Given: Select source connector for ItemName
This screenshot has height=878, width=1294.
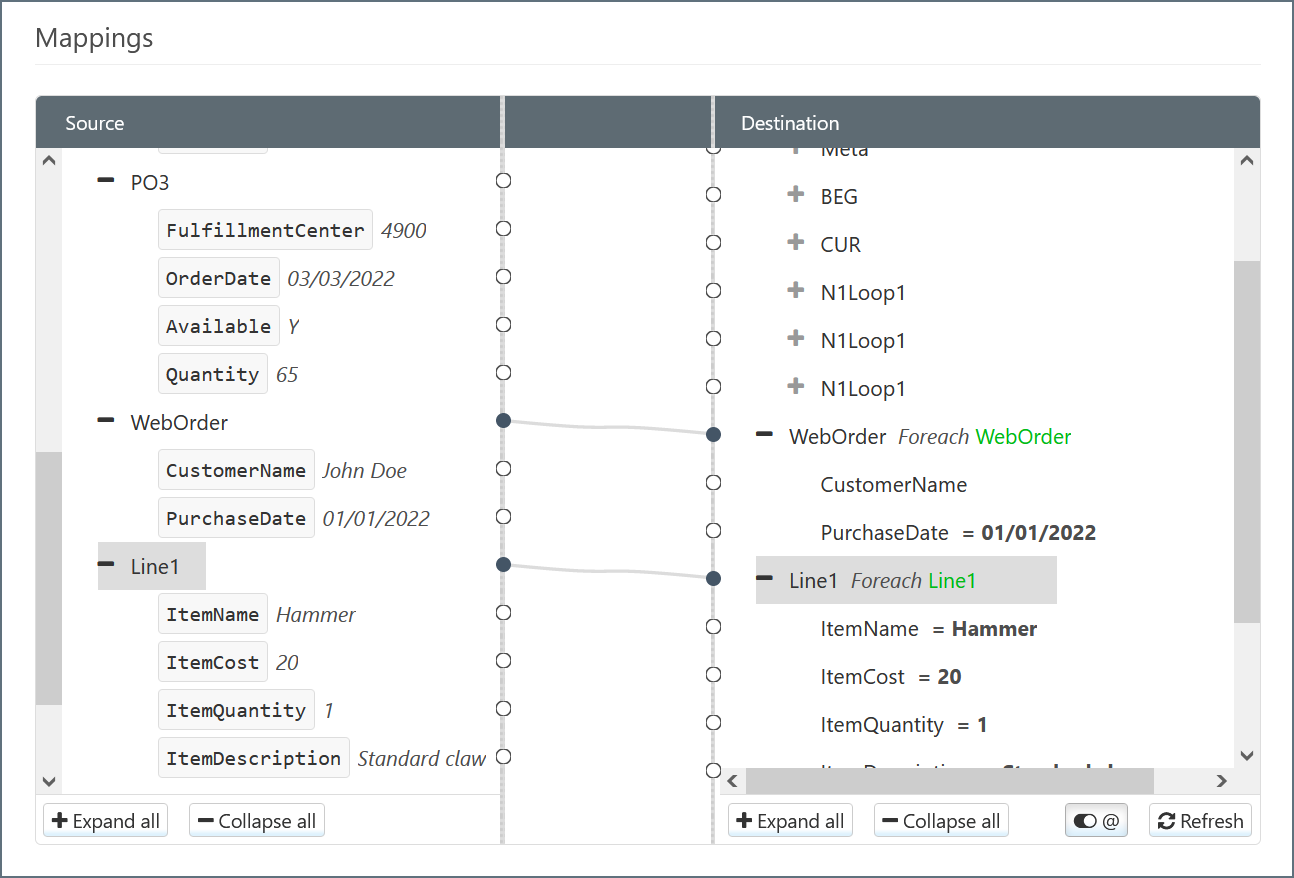Looking at the screenshot, I should tap(504, 612).
